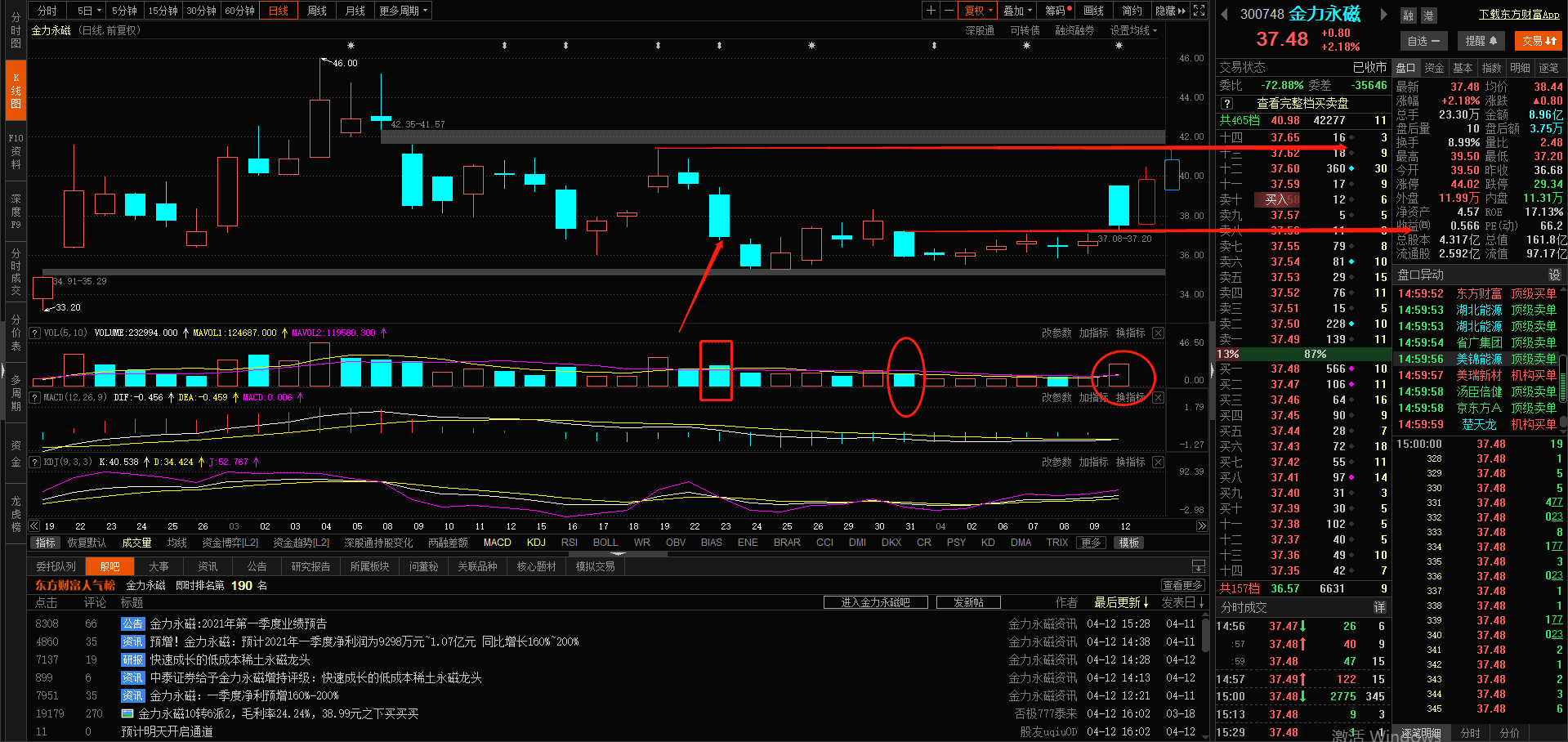The width and height of the screenshot is (1568, 742).
Task: Open the 5日 period dropdown
Action: click(x=90, y=11)
